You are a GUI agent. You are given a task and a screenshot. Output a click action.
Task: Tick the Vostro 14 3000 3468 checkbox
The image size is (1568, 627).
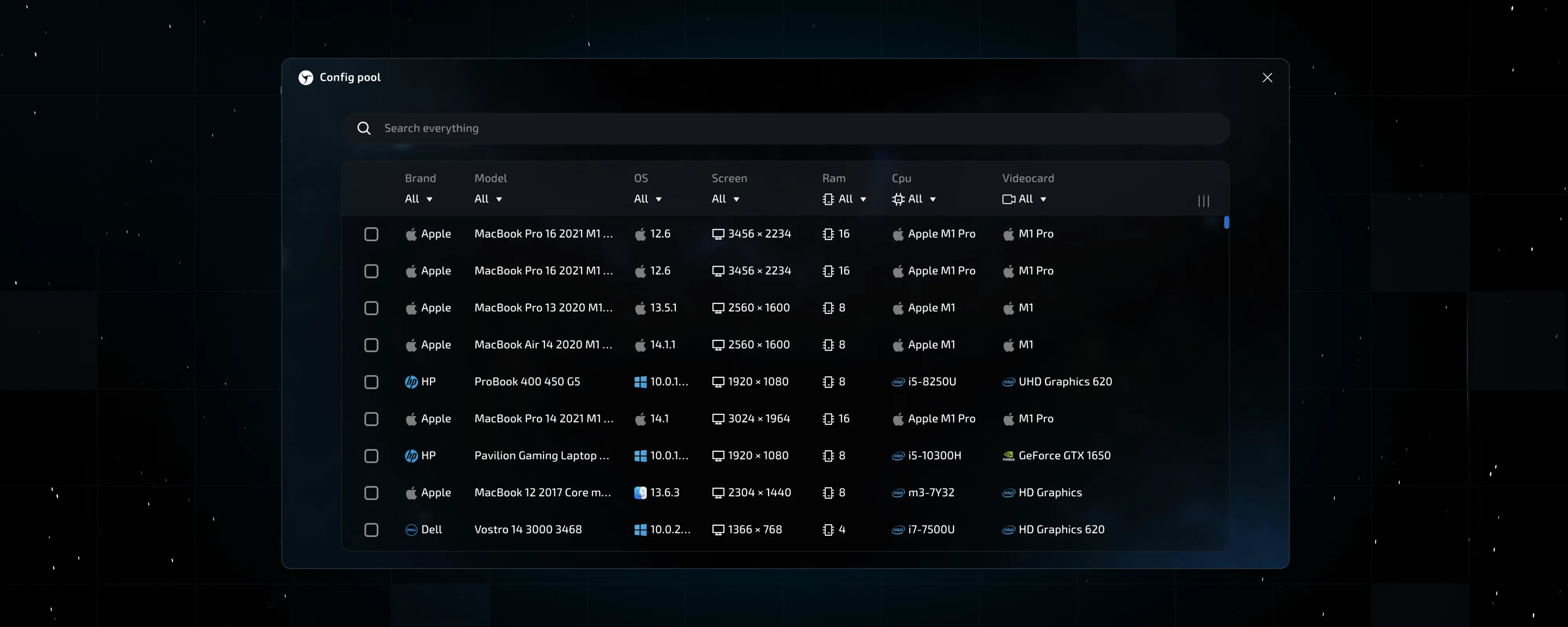click(371, 530)
